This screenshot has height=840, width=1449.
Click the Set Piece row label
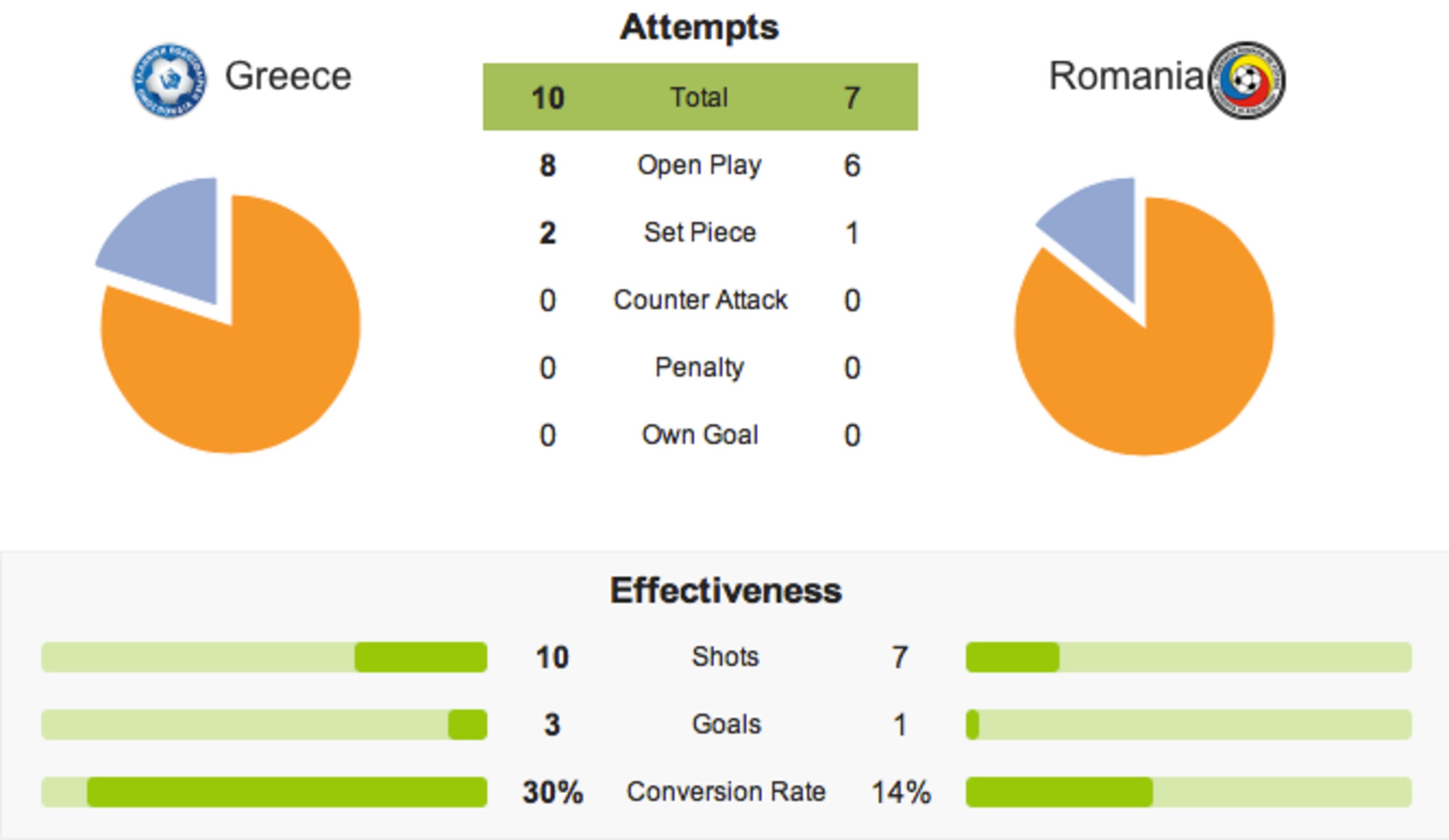click(700, 232)
